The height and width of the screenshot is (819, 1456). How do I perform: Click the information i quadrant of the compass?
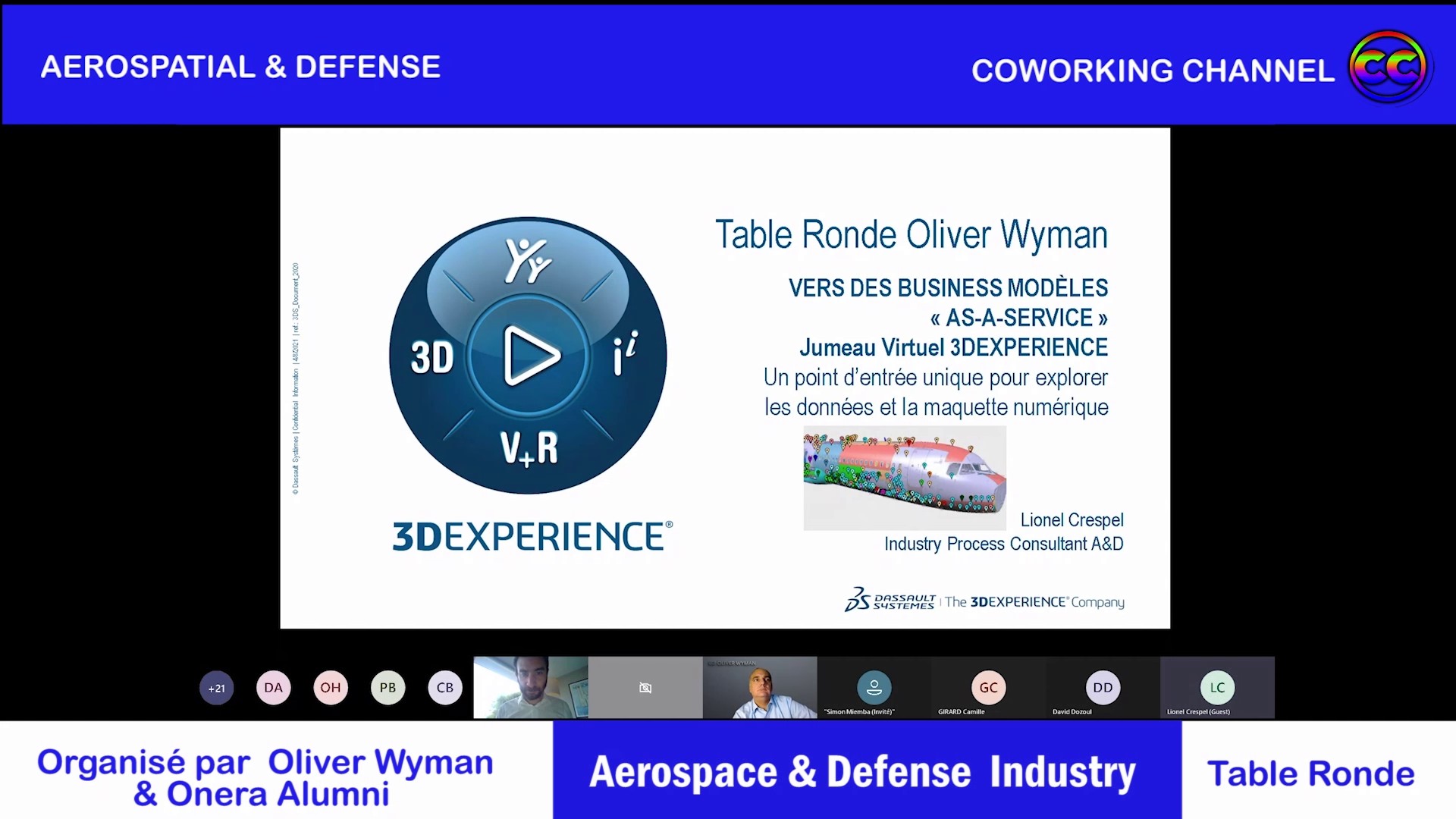[x=625, y=353]
